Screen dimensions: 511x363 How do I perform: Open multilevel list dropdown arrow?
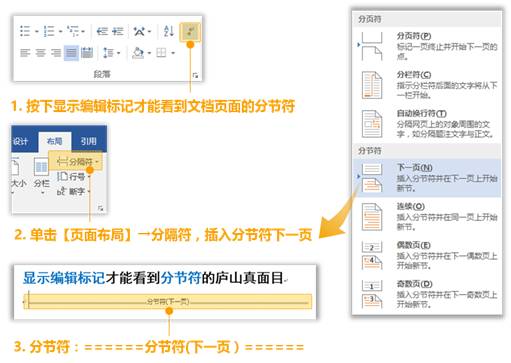[x=83, y=32]
